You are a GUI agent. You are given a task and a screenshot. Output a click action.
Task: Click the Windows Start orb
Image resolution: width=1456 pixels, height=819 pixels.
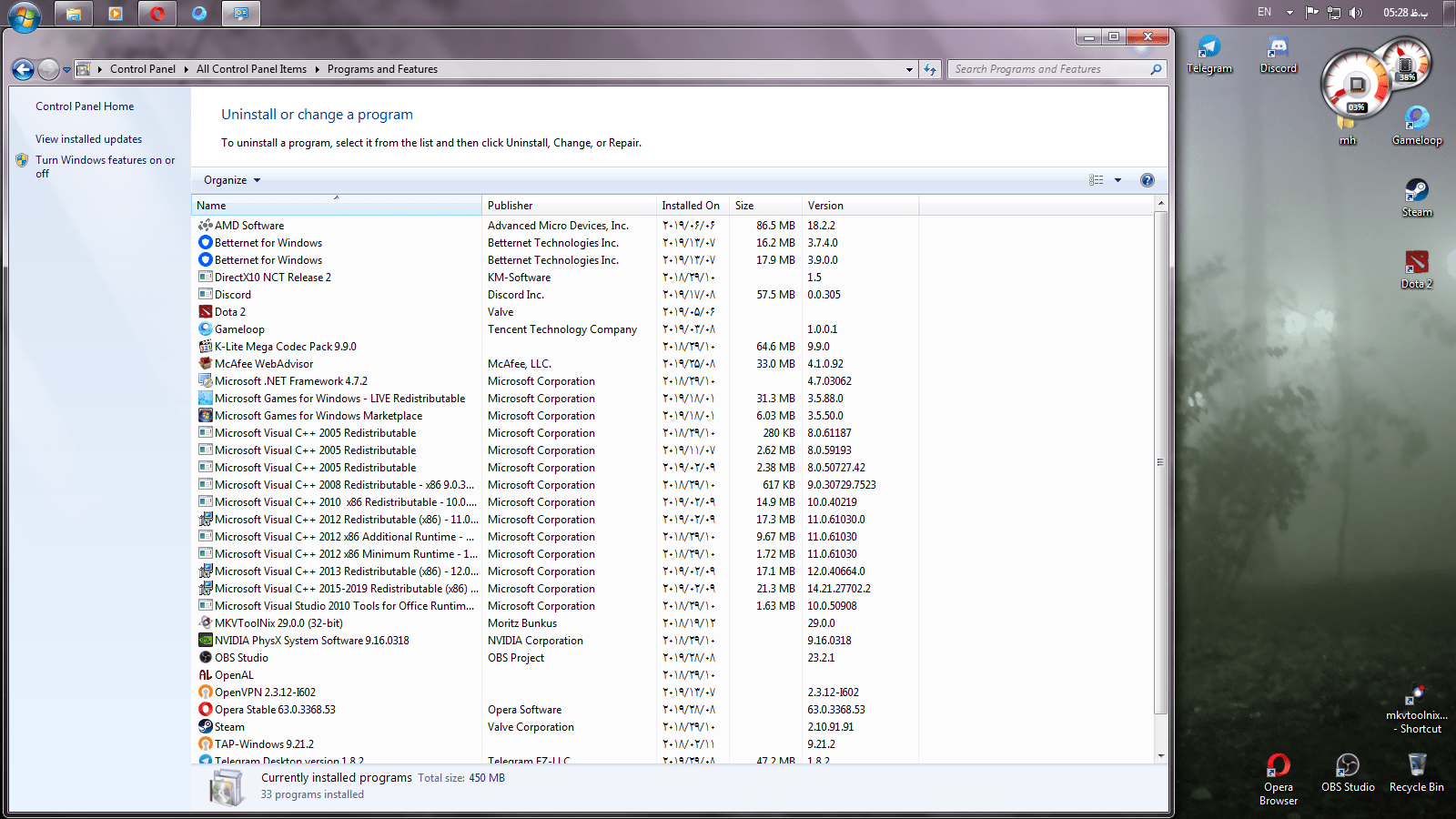25,16
